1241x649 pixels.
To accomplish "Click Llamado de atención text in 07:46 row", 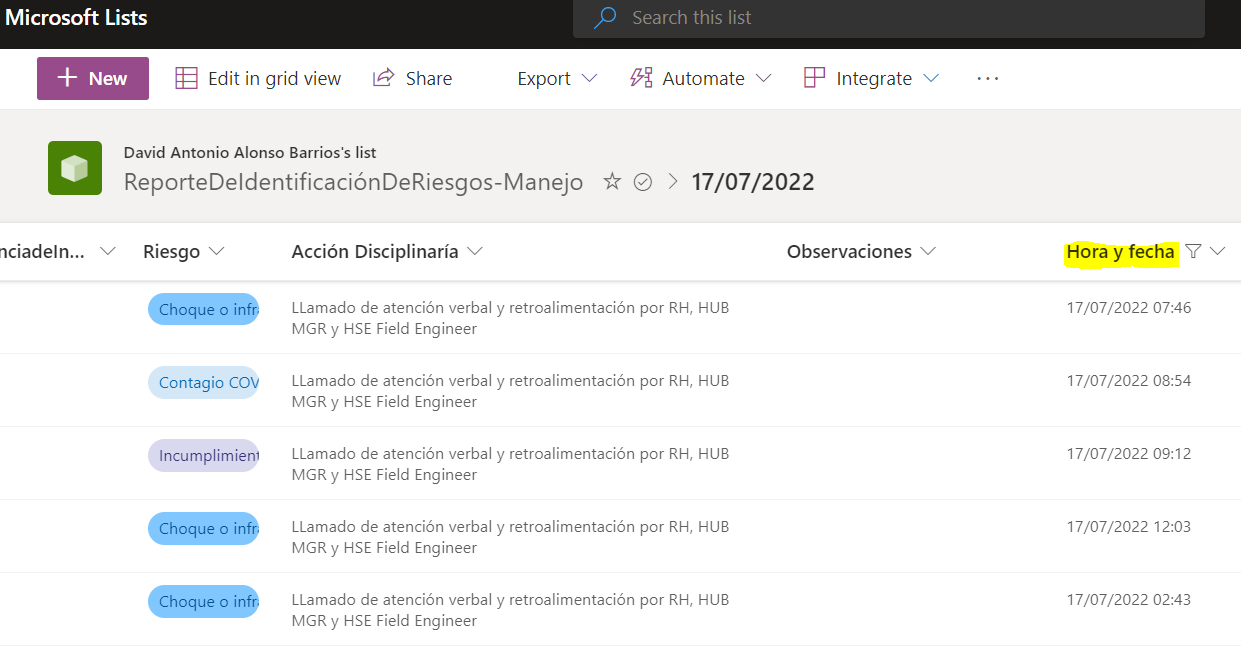I will (510, 318).
